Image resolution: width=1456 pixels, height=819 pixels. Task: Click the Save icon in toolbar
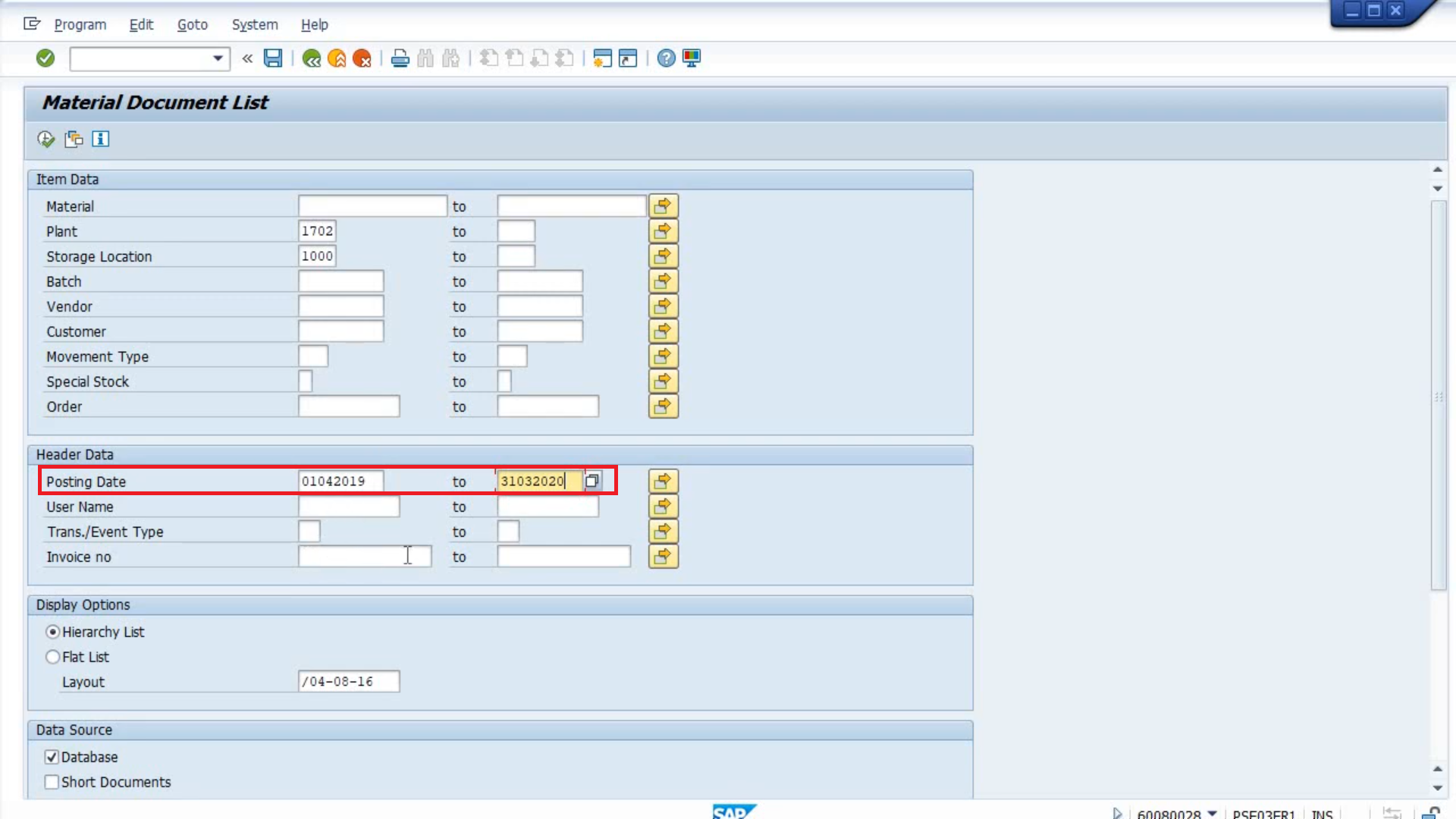click(x=273, y=58)
